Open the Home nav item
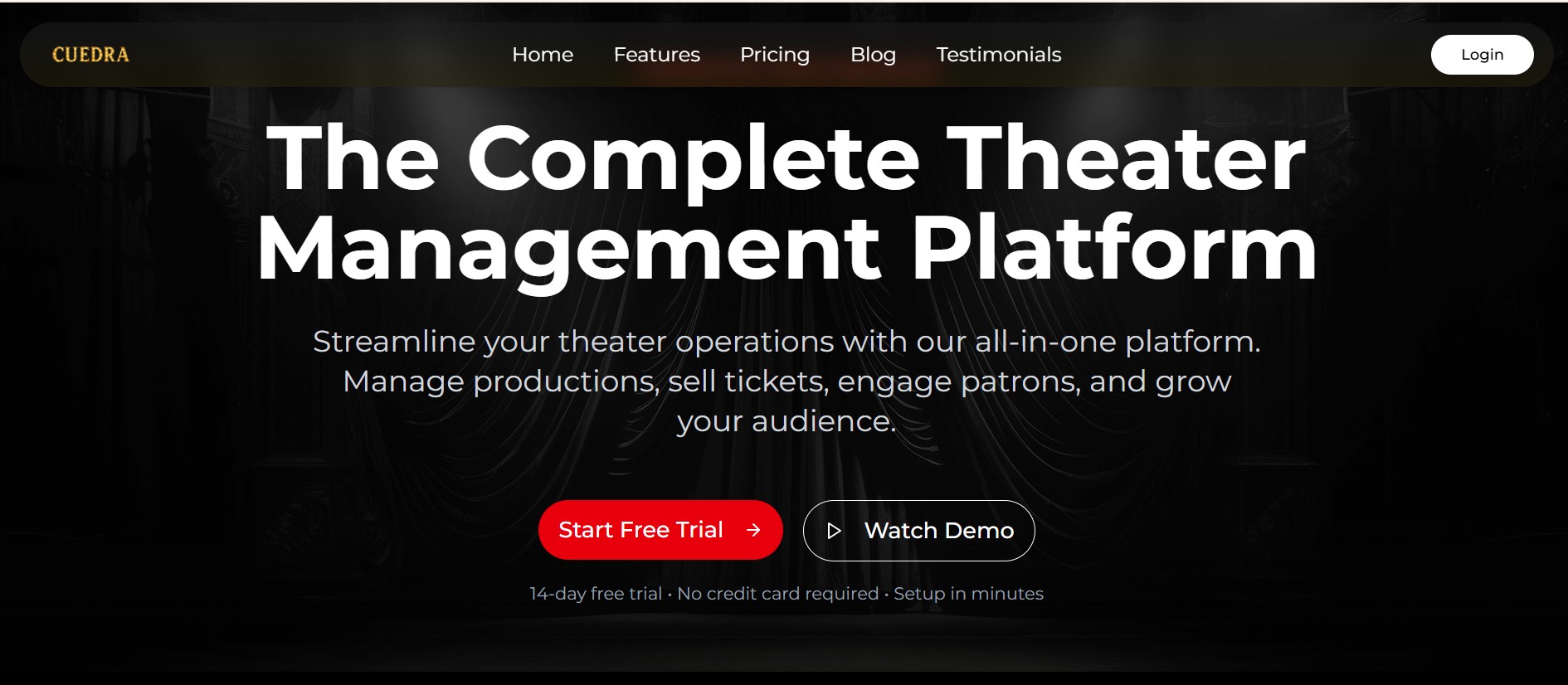The height and width of the screenshot is (685, 1568). pos(543,55)
